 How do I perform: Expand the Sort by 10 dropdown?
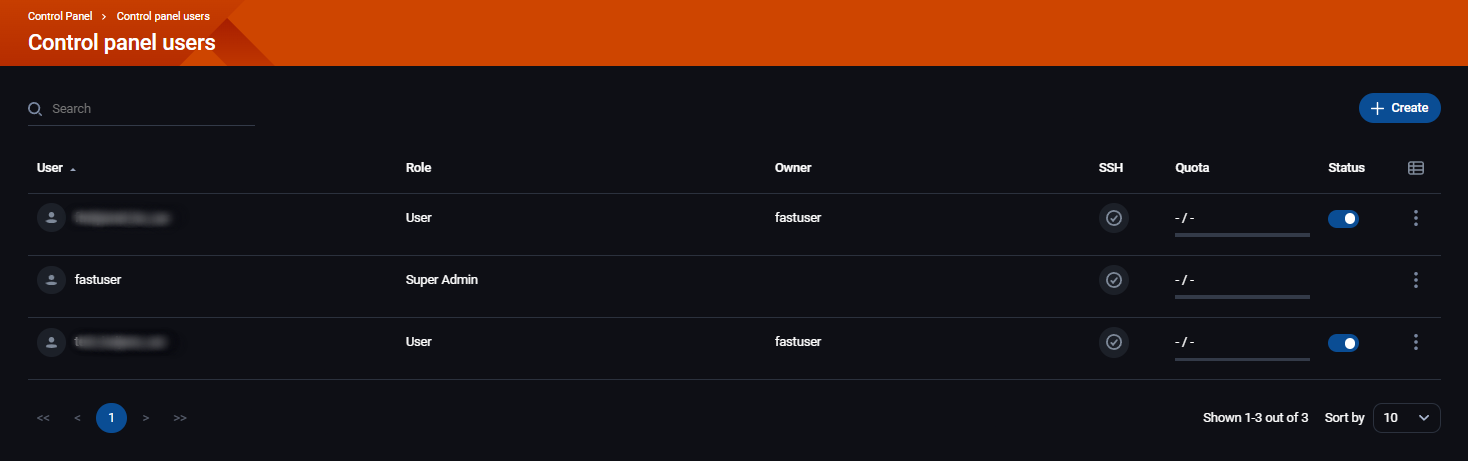pos(1406,418)
